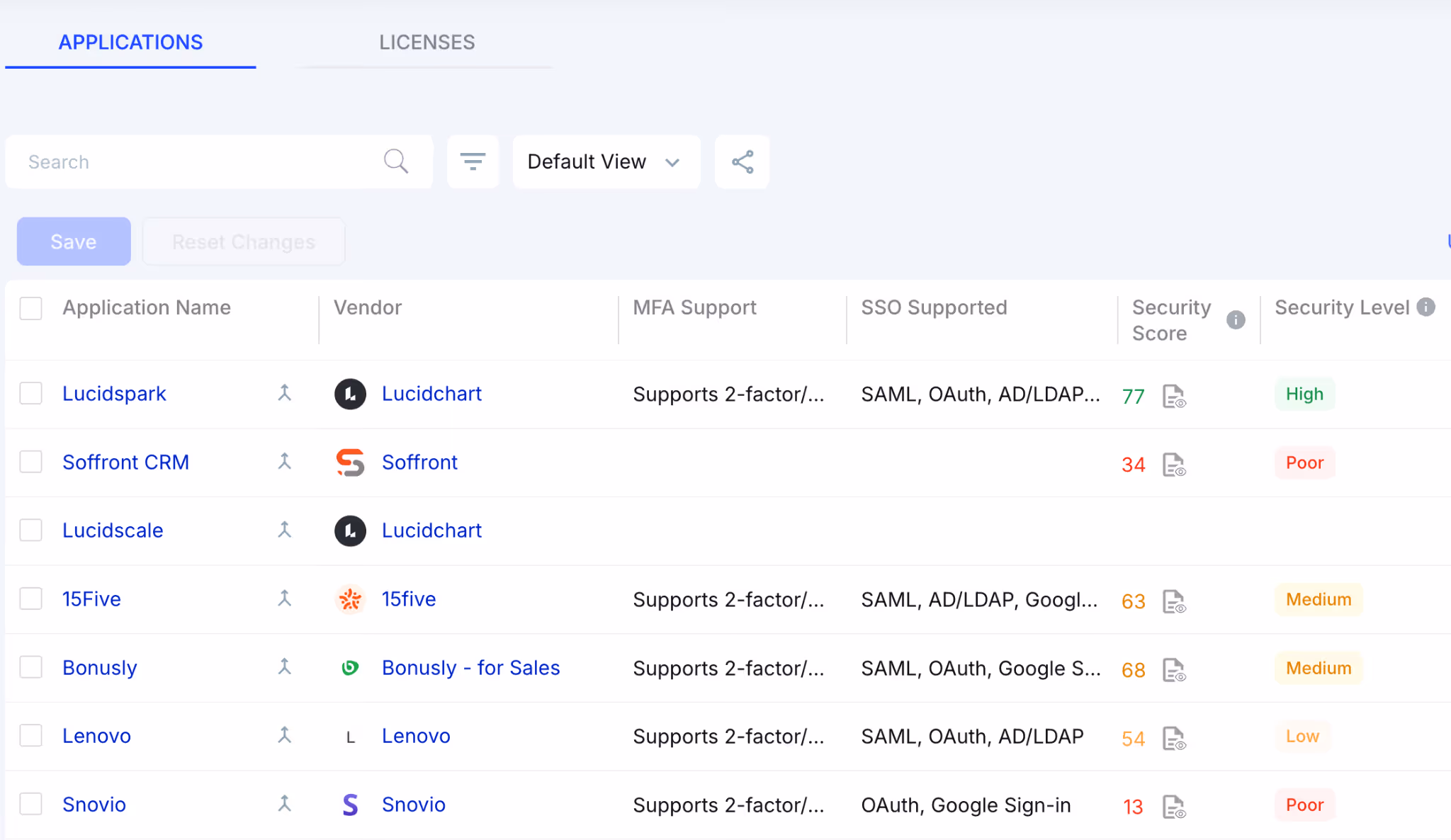Click the High security level badge
Image resolution: width=1451 pixels, height=840 pixels.
pyautogui.click(x=1304, y=394)
